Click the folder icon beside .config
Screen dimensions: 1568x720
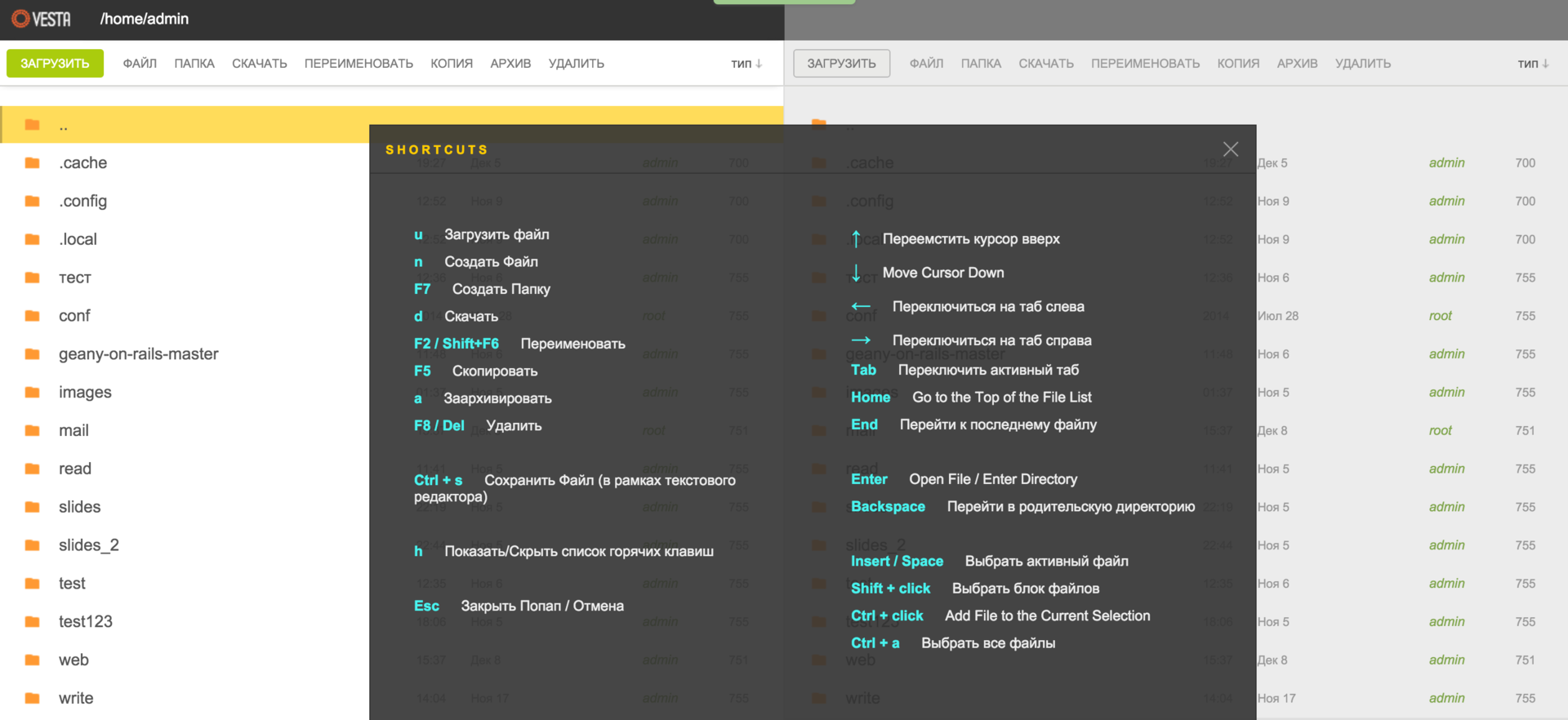pos(33,201)
